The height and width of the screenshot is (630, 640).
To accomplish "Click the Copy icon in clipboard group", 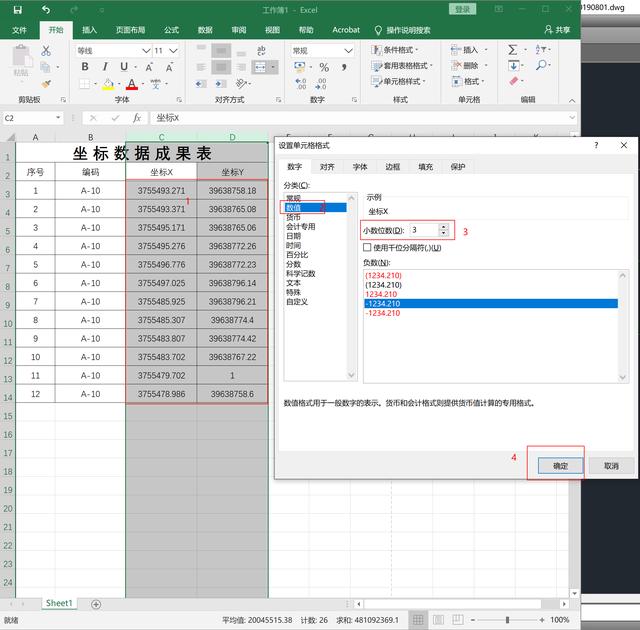I will coord(45,67).
